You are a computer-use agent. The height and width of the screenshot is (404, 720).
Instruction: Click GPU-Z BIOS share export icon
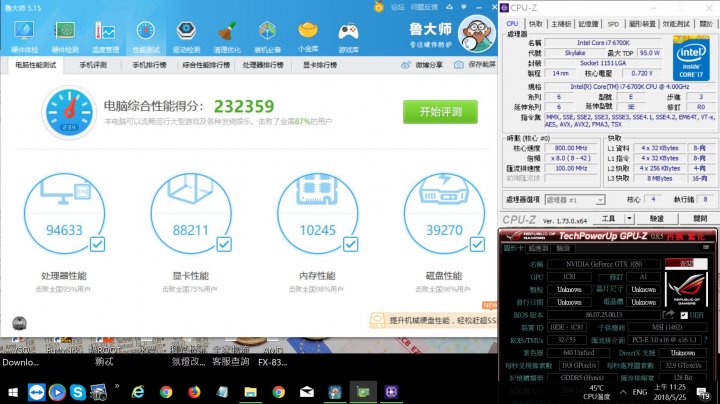click(668, 314)
